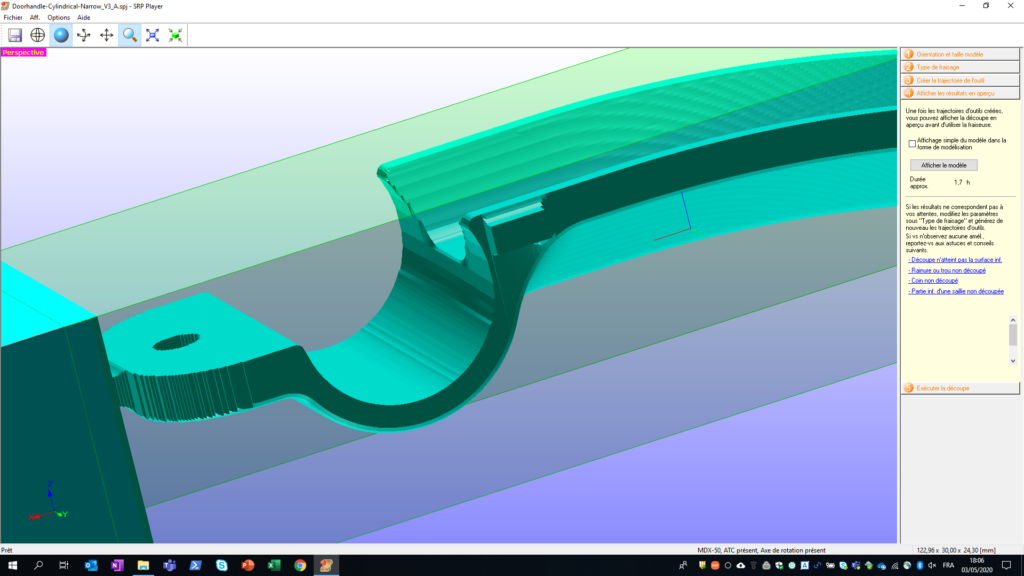
Task: Open OneNote from the taskbar
Action: [x=117, y=566]
